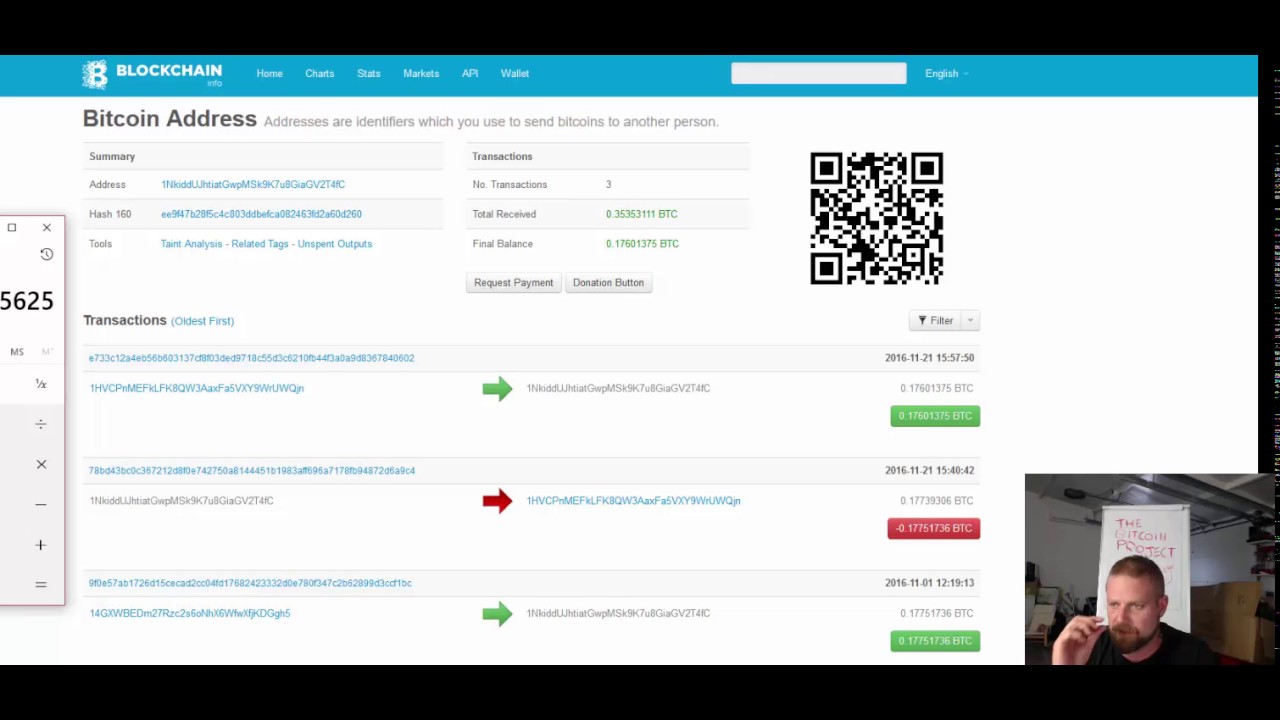Viewport: 1280px width, 720px height.
Task: Open transaction hash 9f0e57ab1726d15
Action: tap(250, 583)
